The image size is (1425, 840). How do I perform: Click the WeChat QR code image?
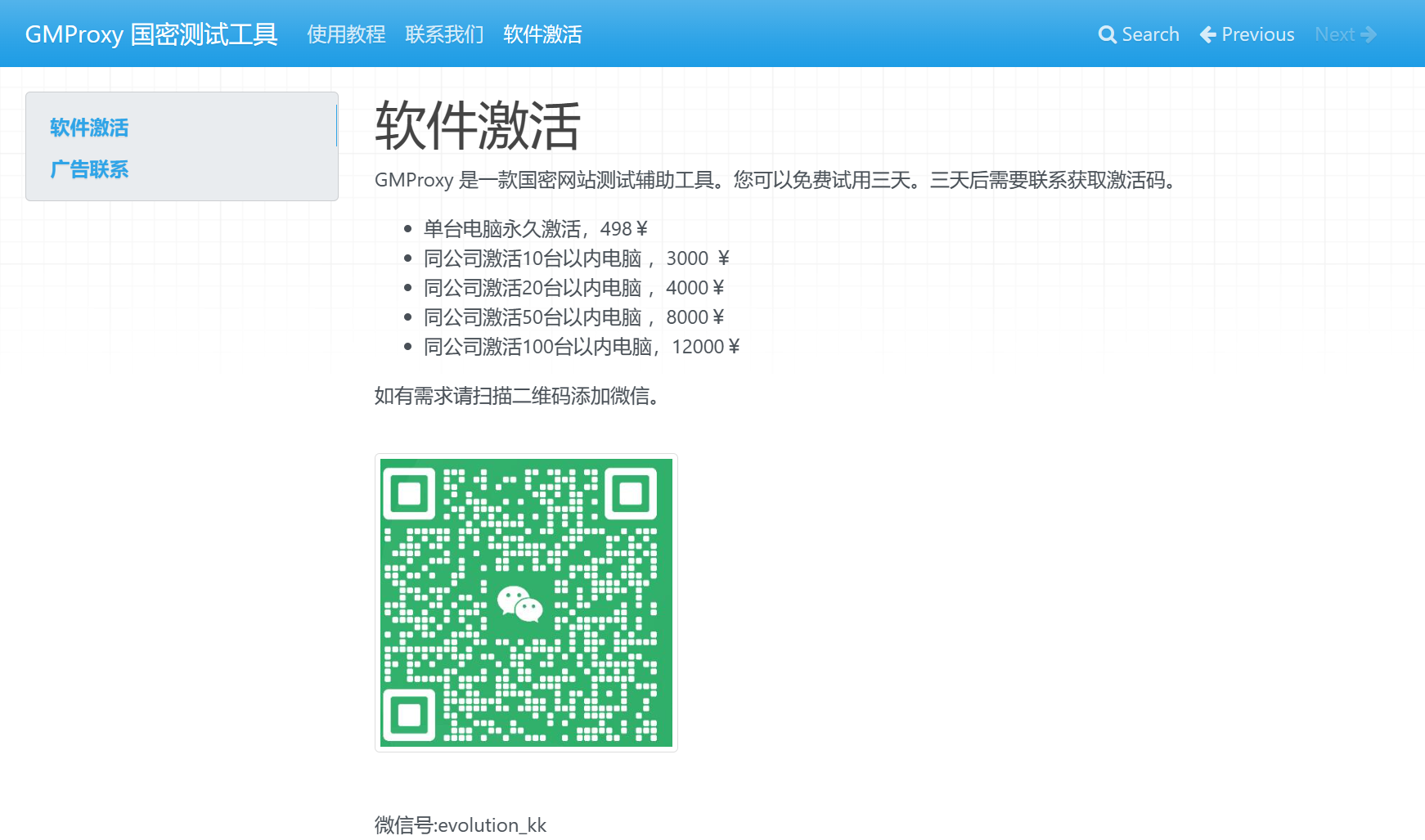tap(526, 603)
